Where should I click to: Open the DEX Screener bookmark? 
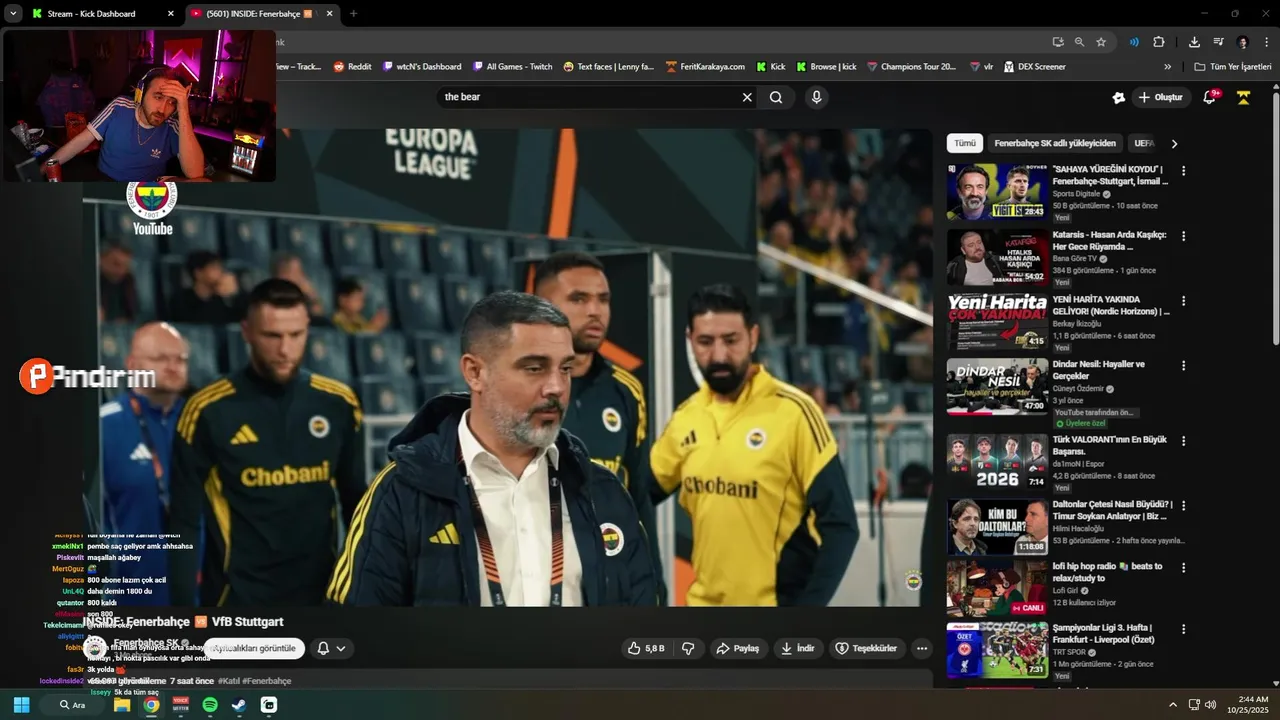click(1034, 67)
